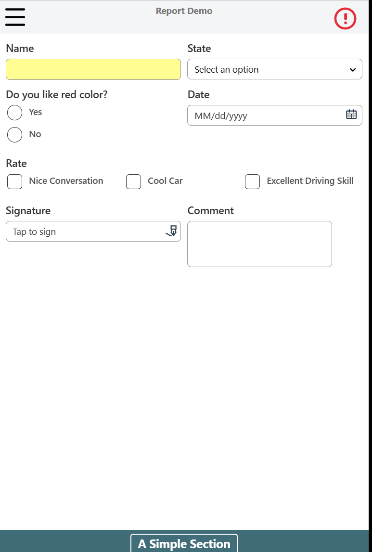Click the Nice Conversation label text
Screen dimensions: 372x552
66,181
